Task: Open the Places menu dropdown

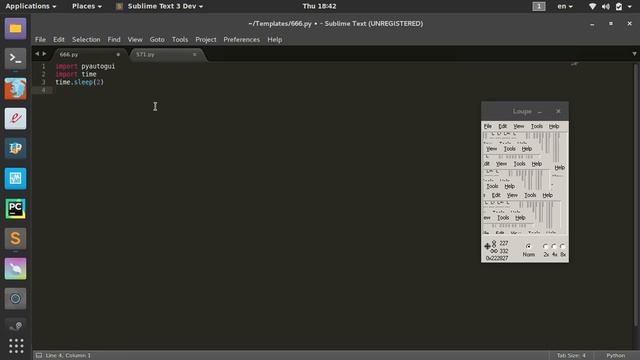Action: (x=87, y=6)
